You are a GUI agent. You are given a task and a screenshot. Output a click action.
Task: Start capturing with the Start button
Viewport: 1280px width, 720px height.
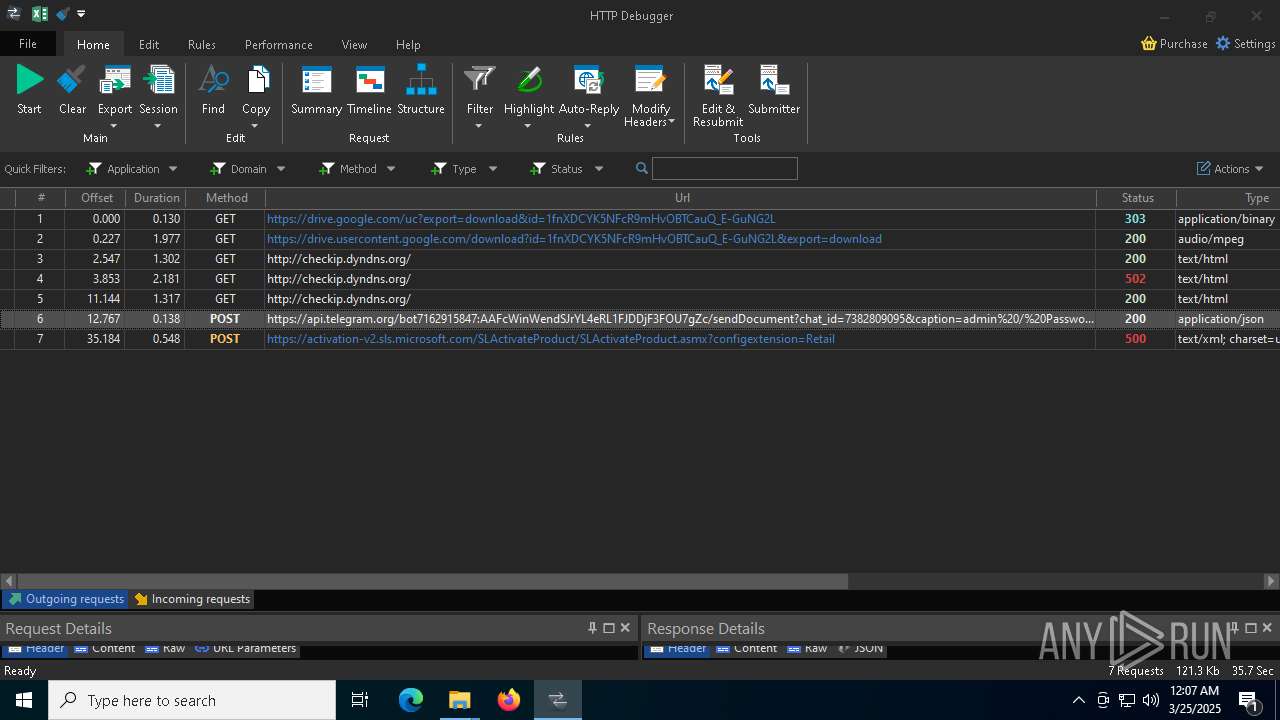29,90
